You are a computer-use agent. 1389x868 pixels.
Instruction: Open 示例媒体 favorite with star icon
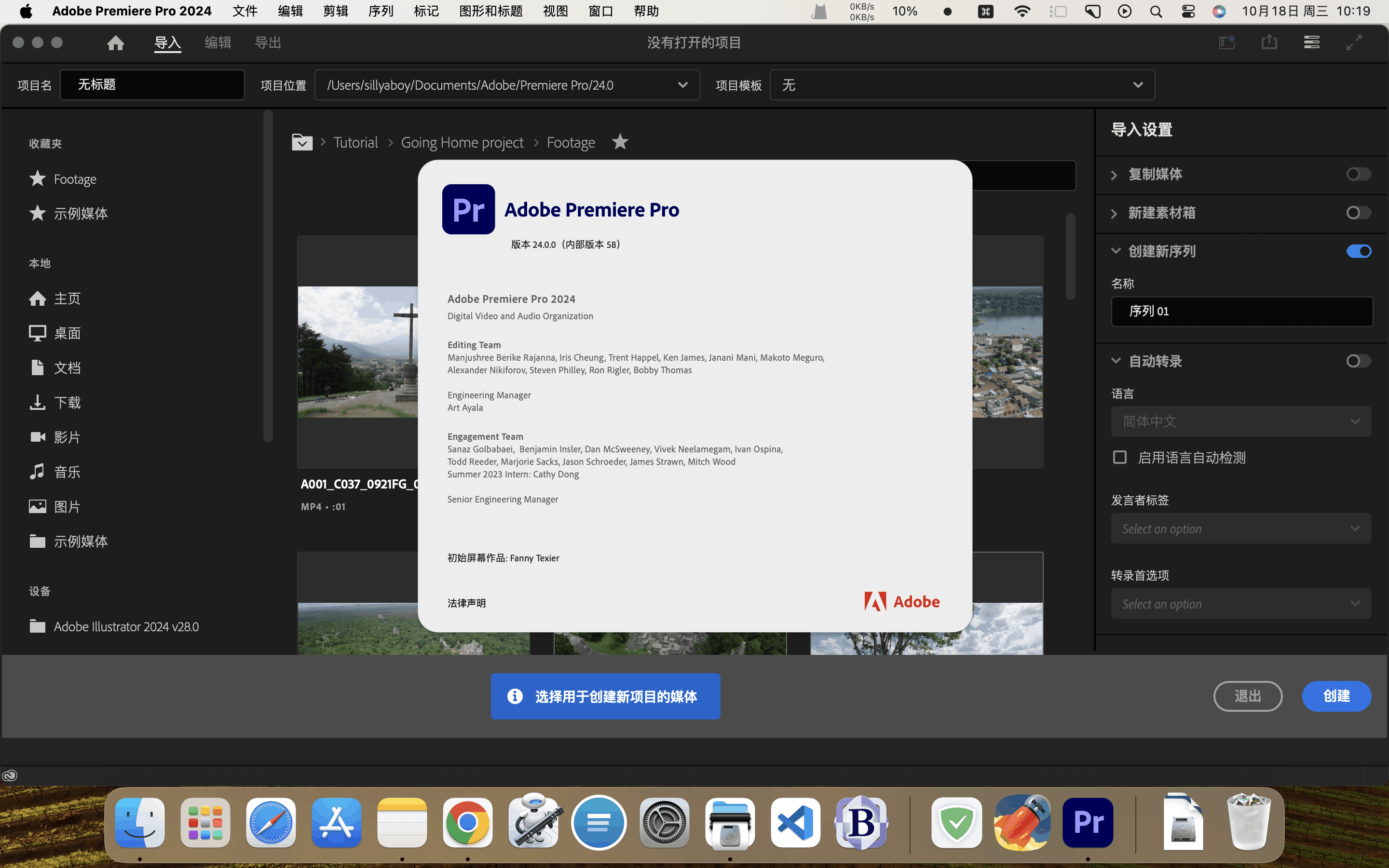[68, 213]
